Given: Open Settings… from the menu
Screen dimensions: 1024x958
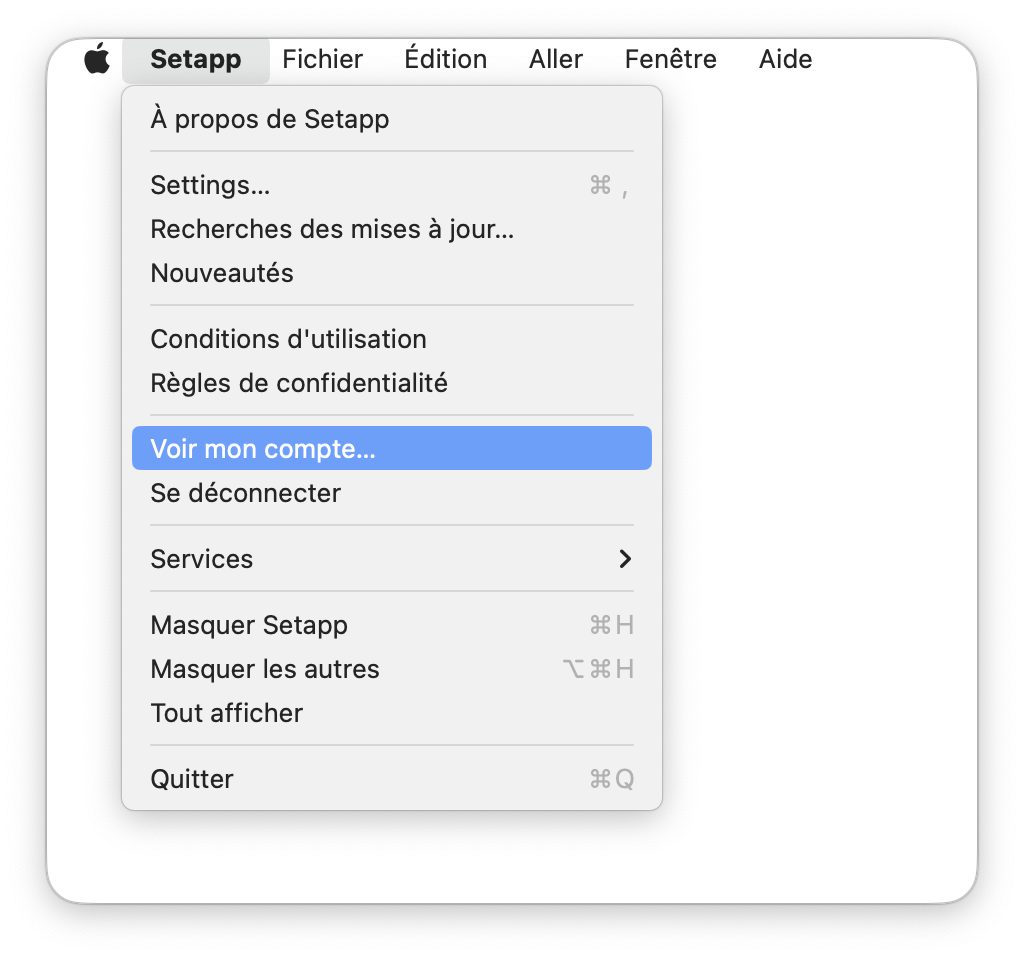Looking at the screenshot, I should point(392,185).
